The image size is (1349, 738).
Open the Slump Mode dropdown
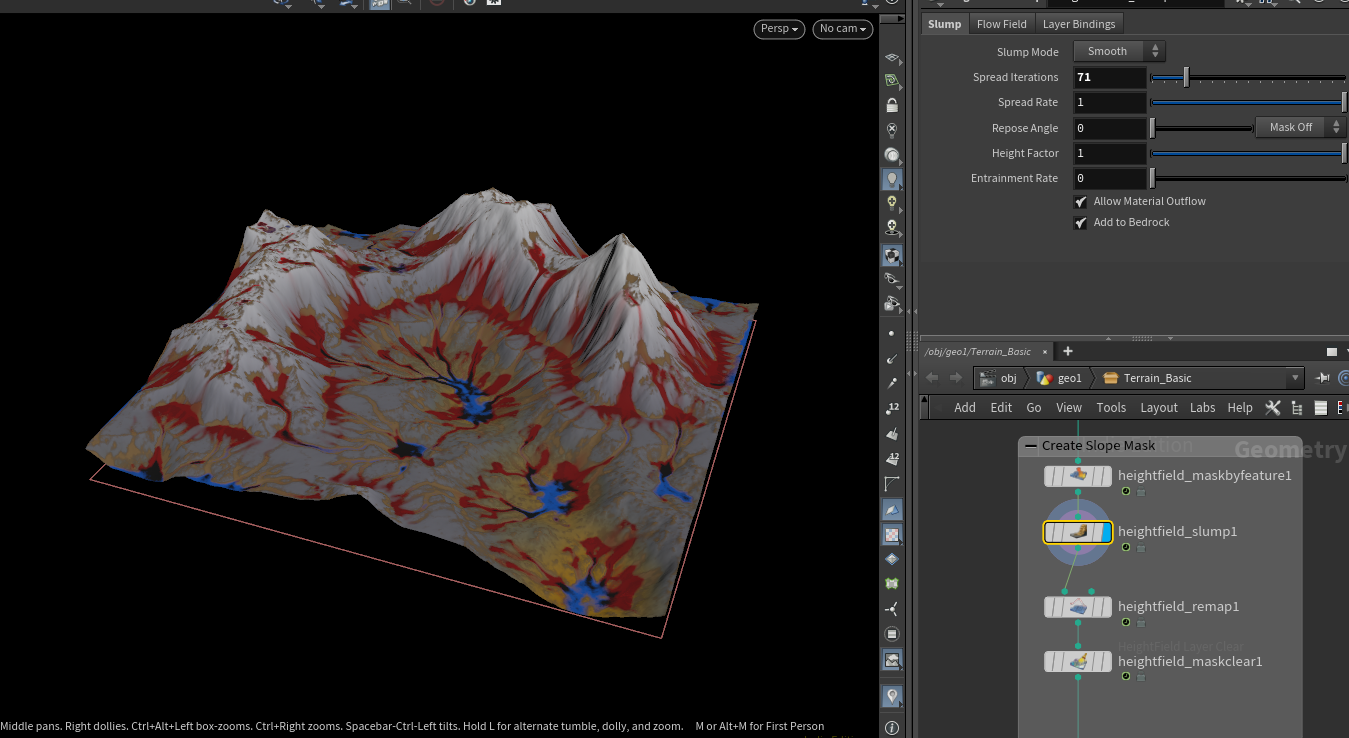point(1119,51)
